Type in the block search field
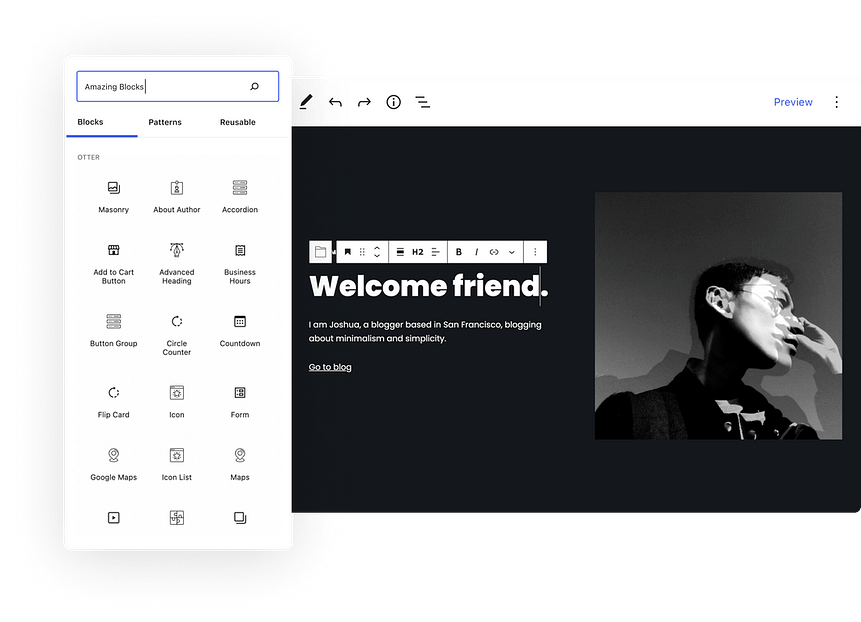861x622 pixels. [x=160, y=86]
